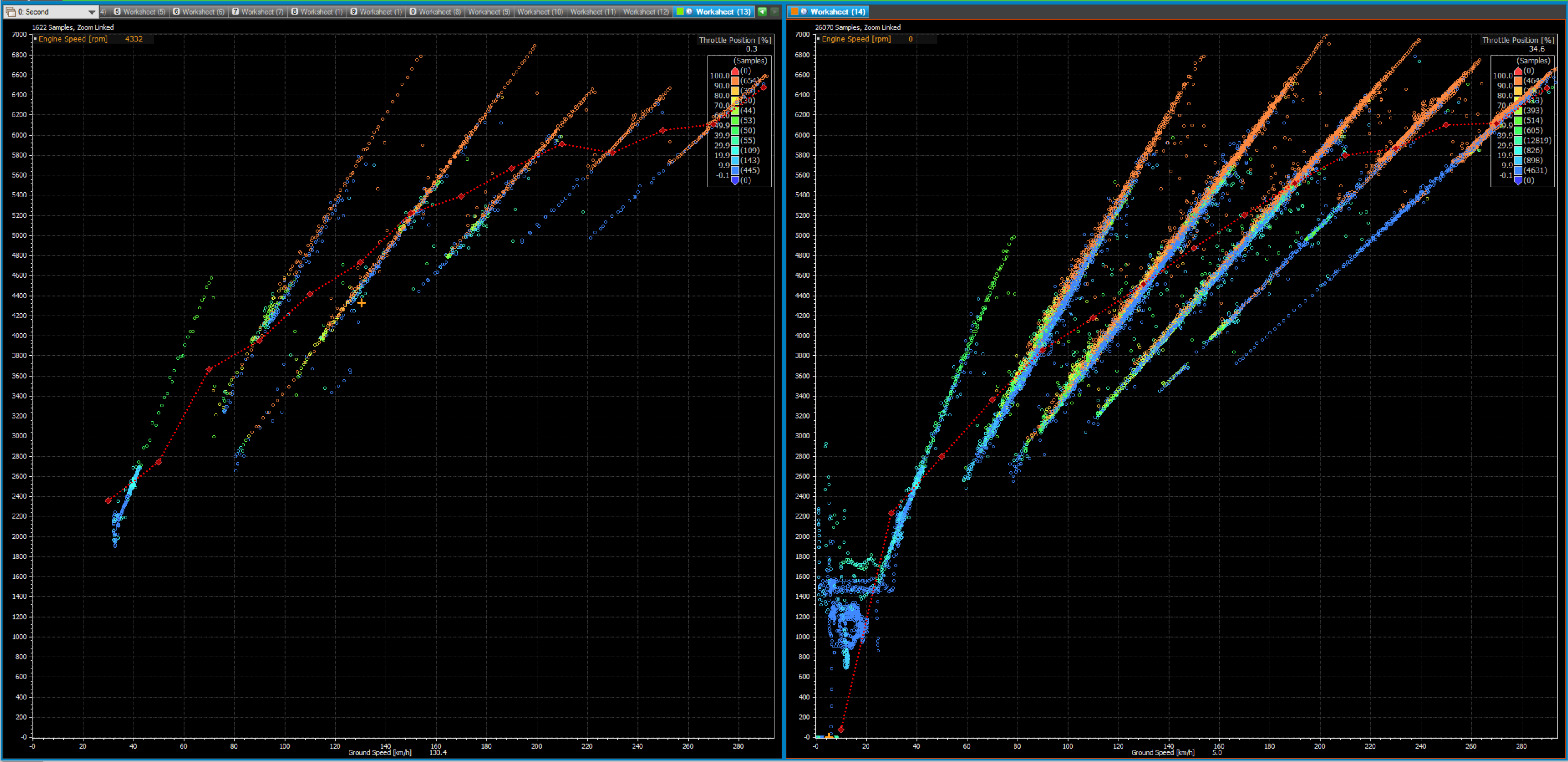Screen dimensions: 1568x762
Task: Click the '(Samples)' legend header in right plot
Action: pyautogui.click(x=1533, y=61)
